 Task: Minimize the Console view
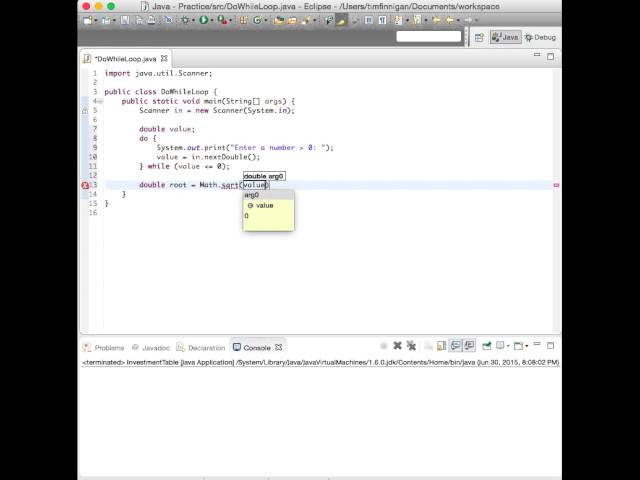(x=537, y=344)
